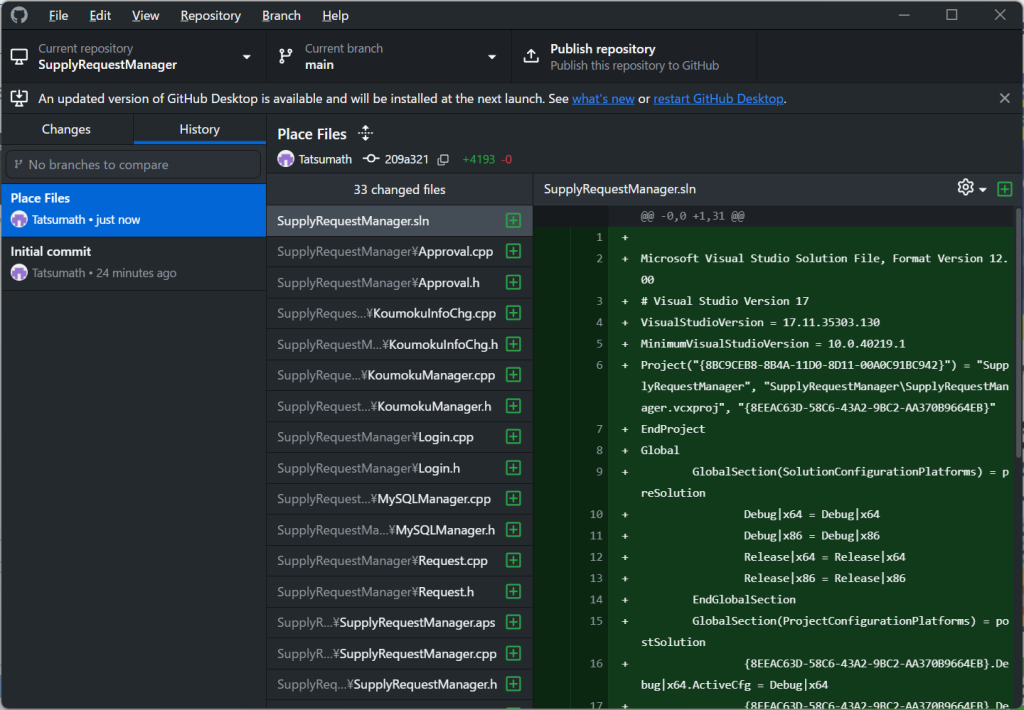Click the copy commit hash icon
The width and height of the screenshot is (1024, 710).
pos(443,159)
